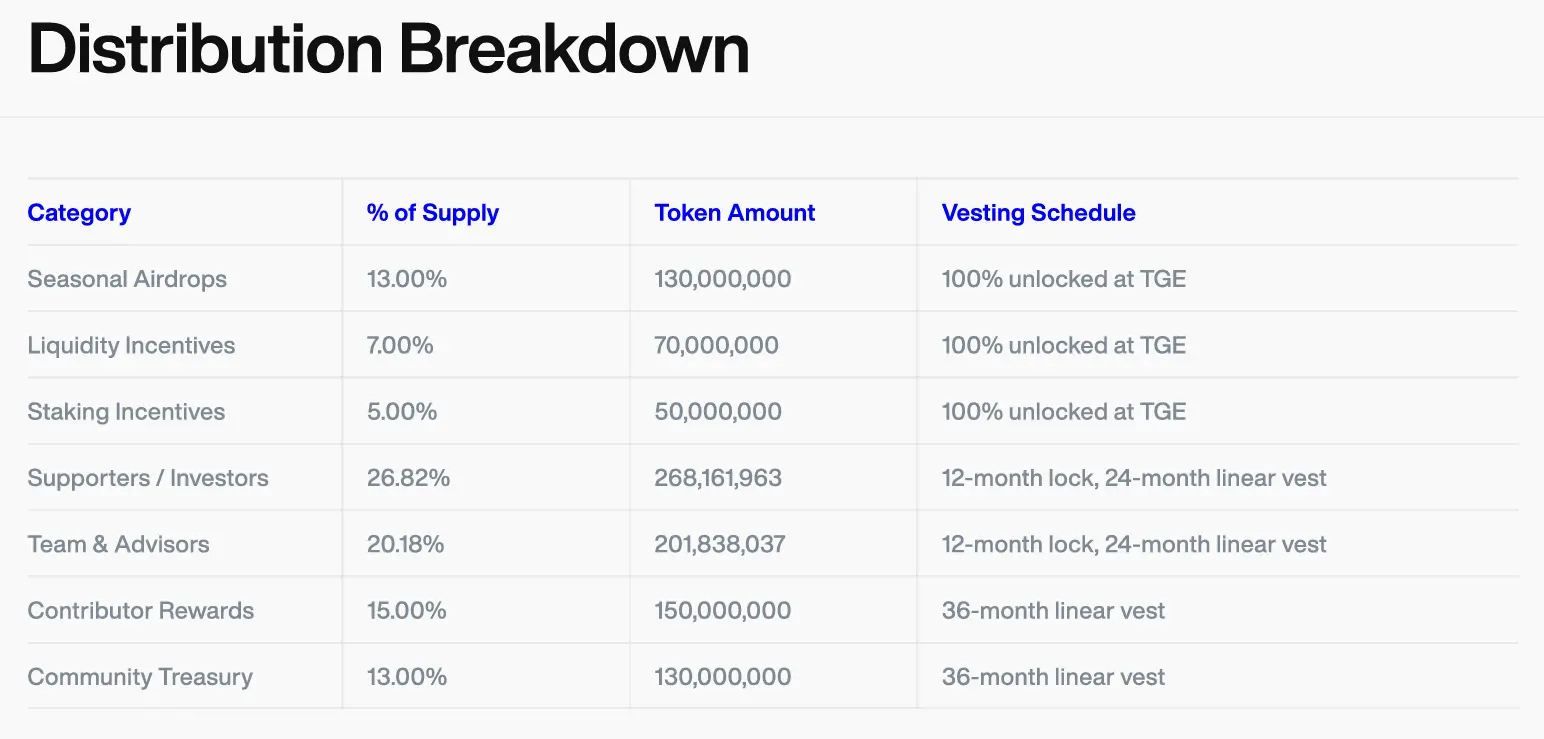Click the 7.00% supply value
Viewport: 1544px width, 739px height.
pos(400,346)
